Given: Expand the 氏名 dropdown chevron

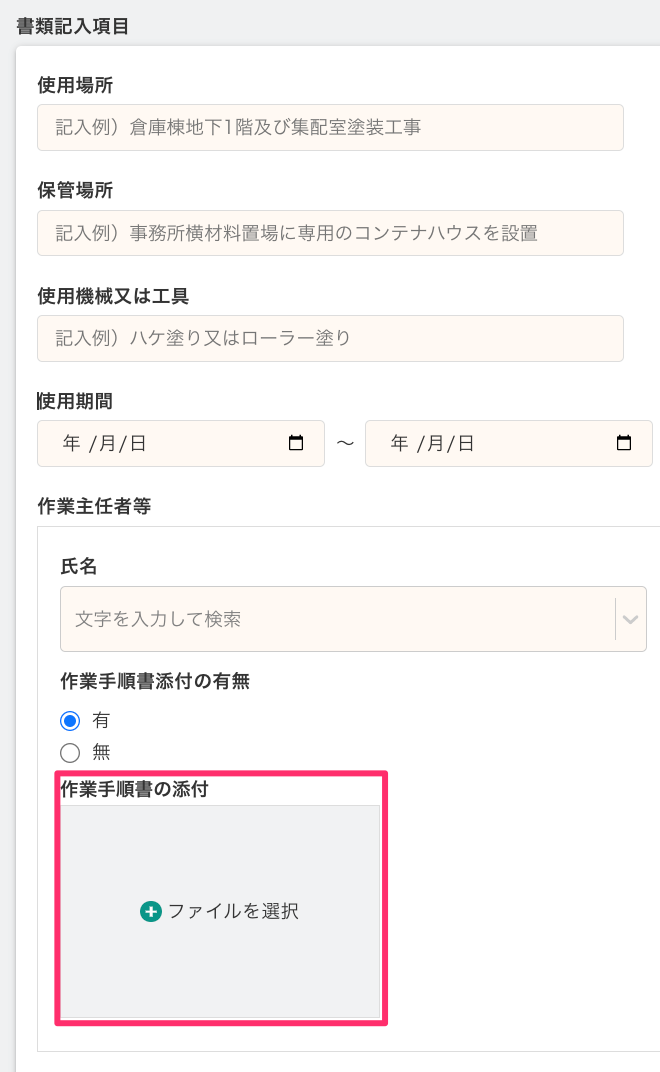Looking at the screenshot, I should coord(630,619).
